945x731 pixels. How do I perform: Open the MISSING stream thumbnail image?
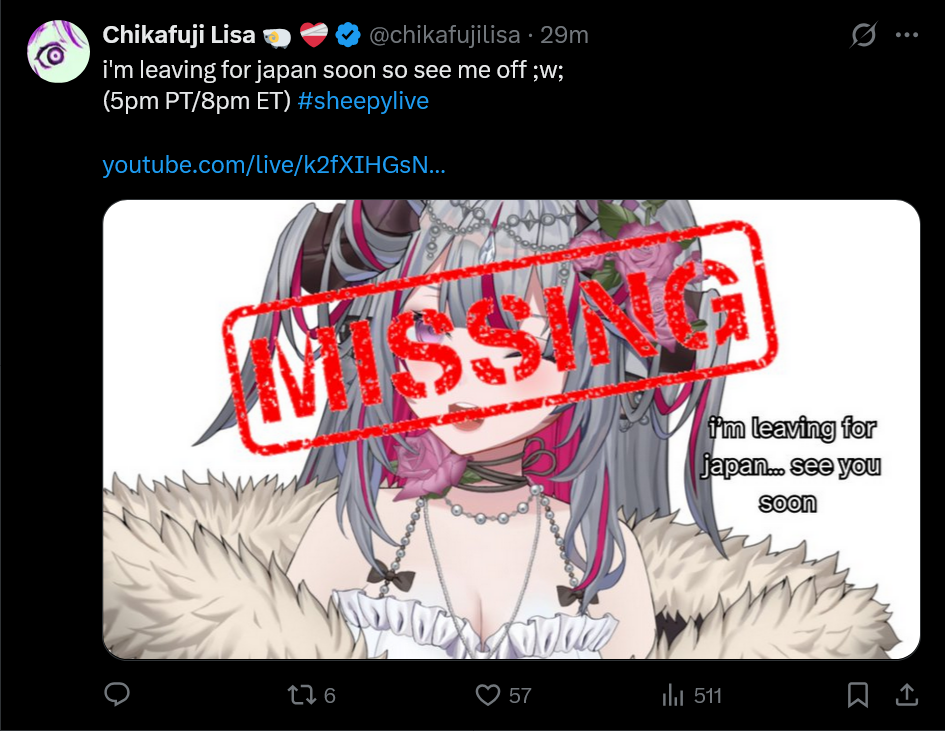pos(511,429)
